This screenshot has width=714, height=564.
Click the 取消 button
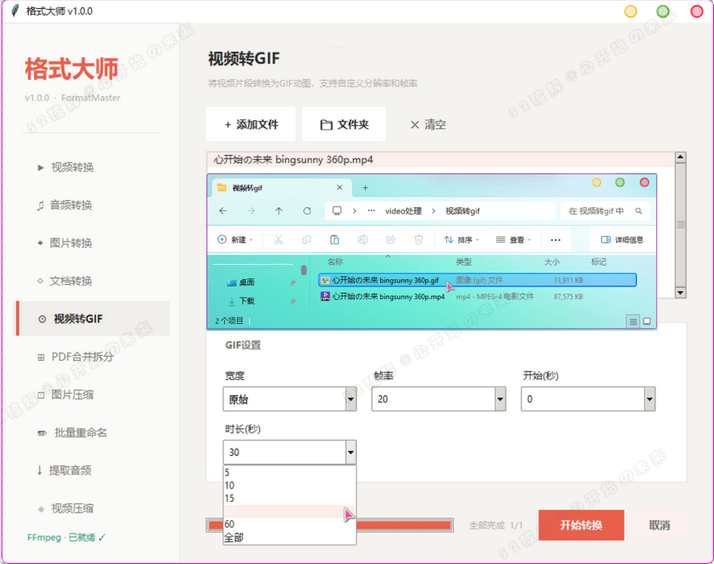click(659, 525)
